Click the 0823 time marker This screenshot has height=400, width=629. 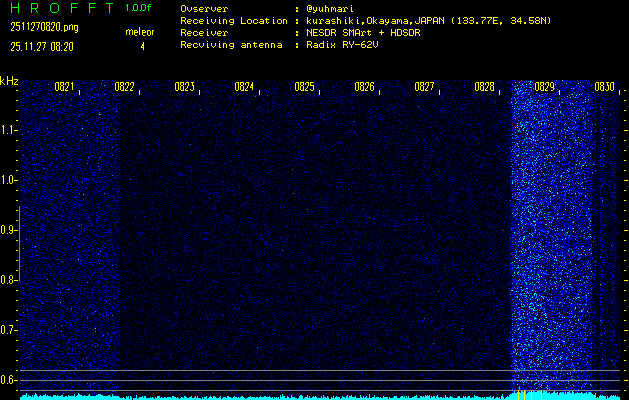pos(185,87)
